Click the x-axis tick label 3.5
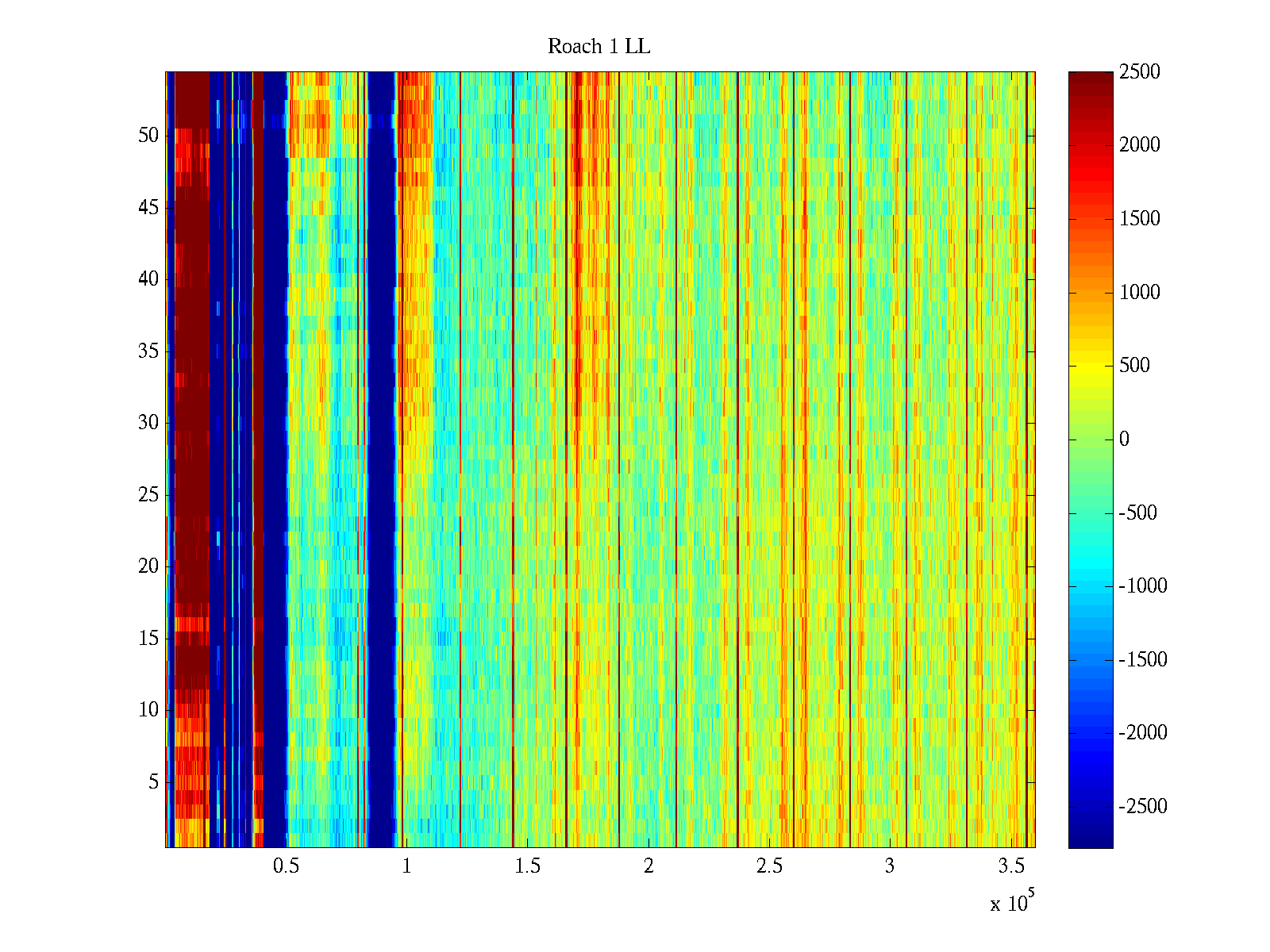 tap(1010, 866)
